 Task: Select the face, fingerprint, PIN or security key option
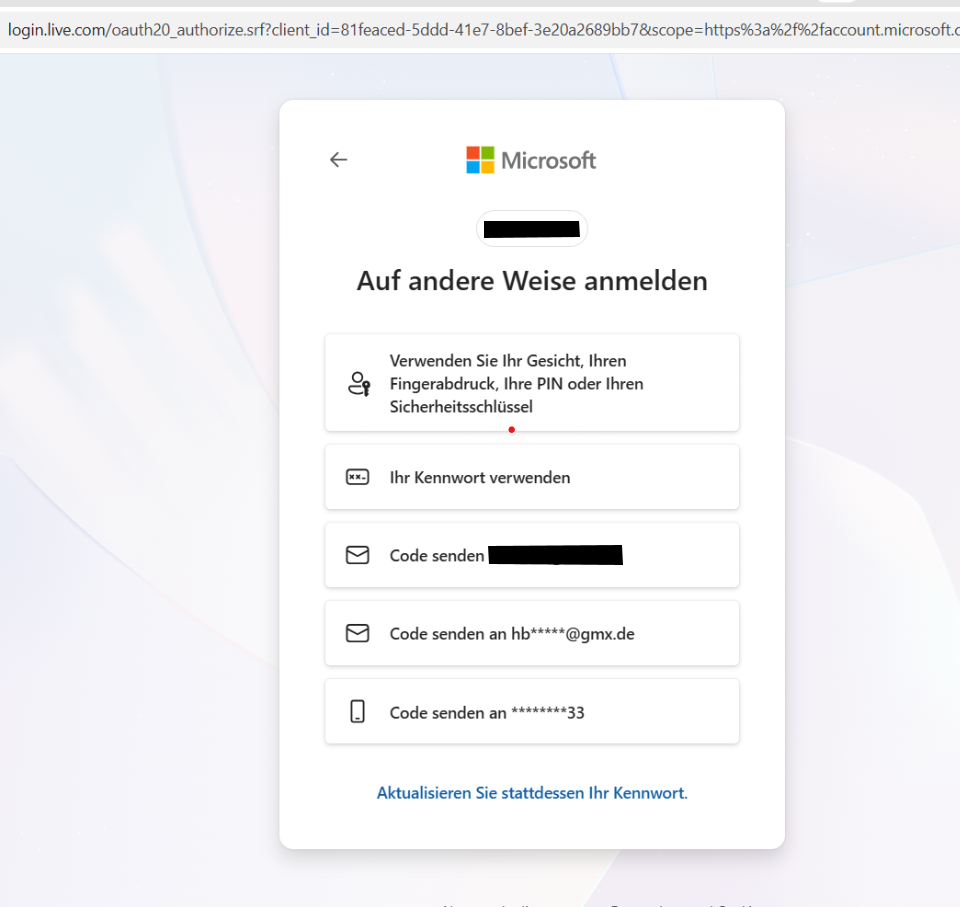tap(531, 383)
